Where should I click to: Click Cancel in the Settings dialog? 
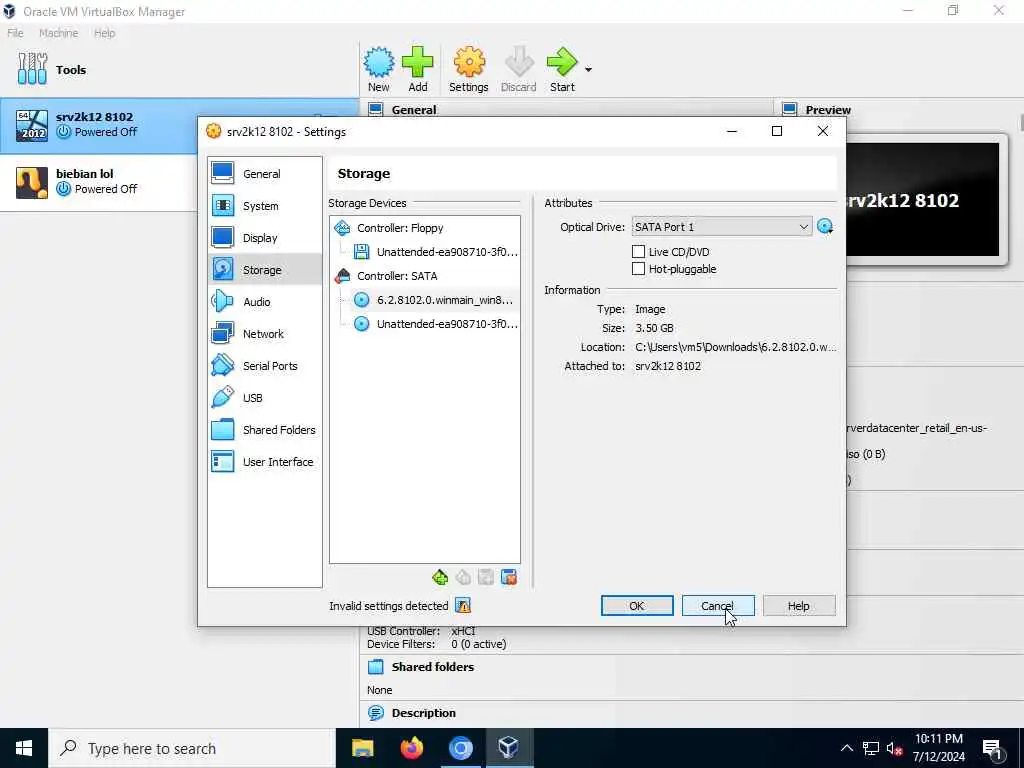point(718,605)
